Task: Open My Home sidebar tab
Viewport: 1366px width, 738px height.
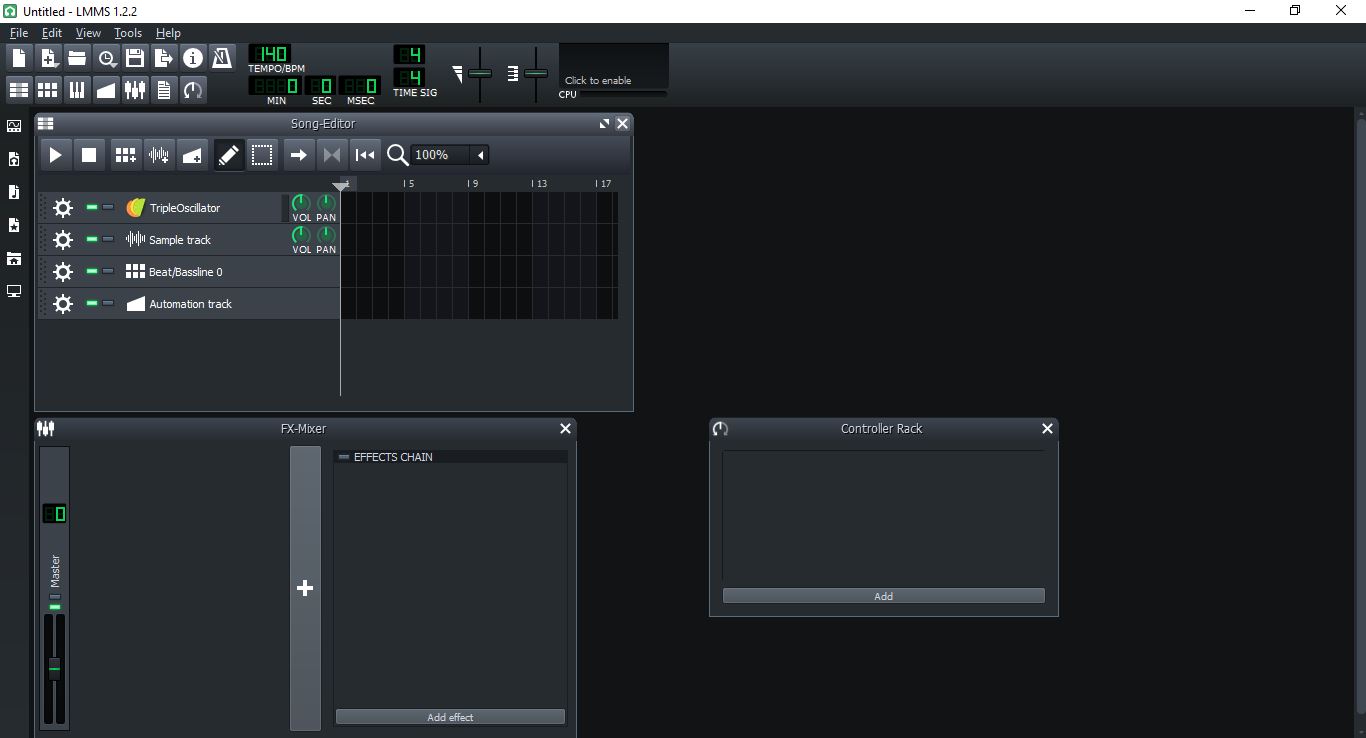Action: coord(14,258)
